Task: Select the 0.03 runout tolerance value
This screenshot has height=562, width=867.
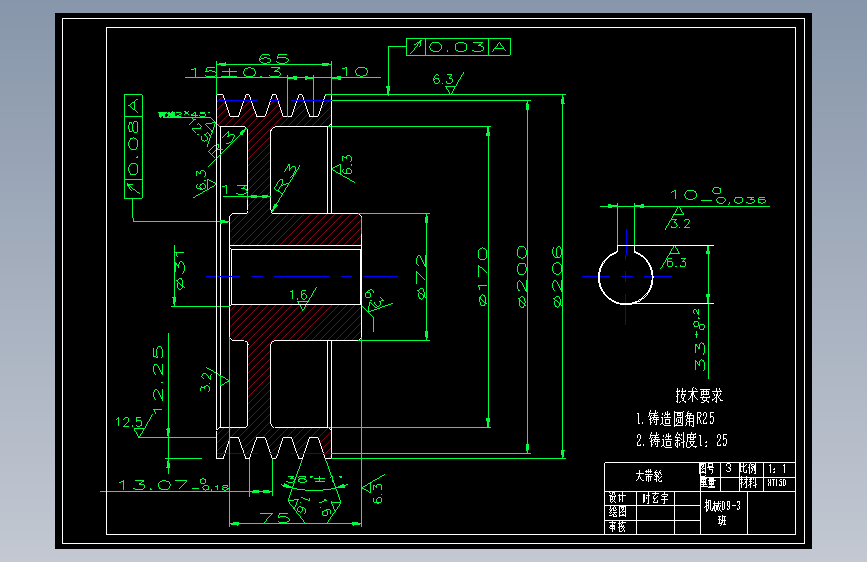Action: coord(457,47)
